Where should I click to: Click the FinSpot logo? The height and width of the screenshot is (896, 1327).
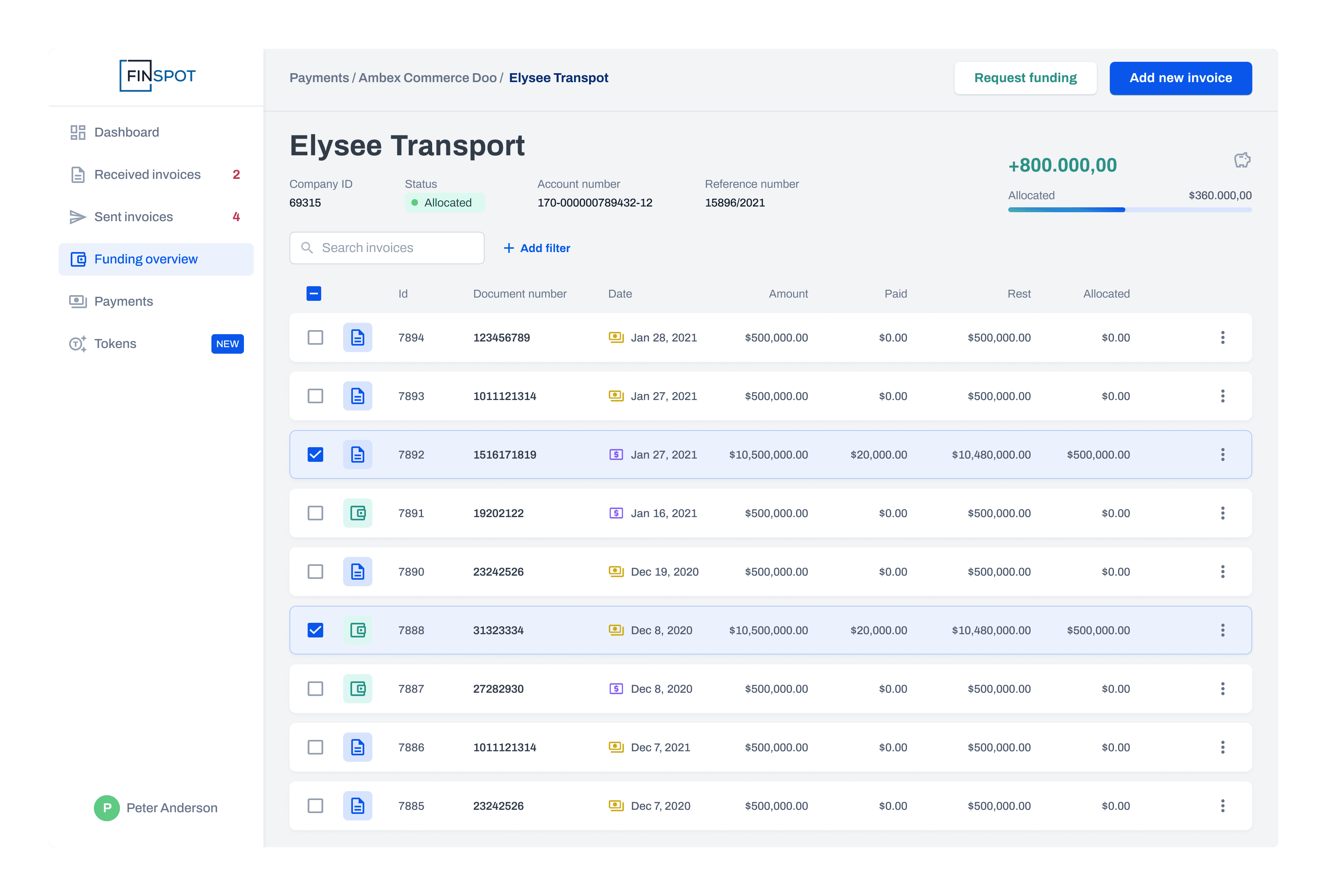(x=157, y=76)
